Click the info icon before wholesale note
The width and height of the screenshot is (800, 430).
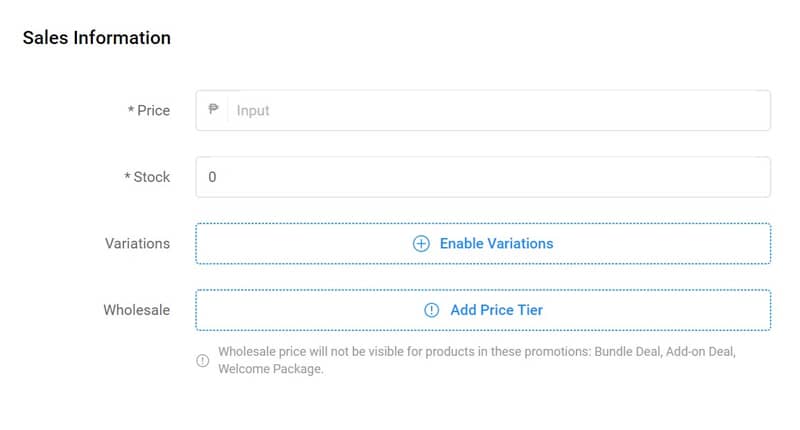click(x=203, y=360)
